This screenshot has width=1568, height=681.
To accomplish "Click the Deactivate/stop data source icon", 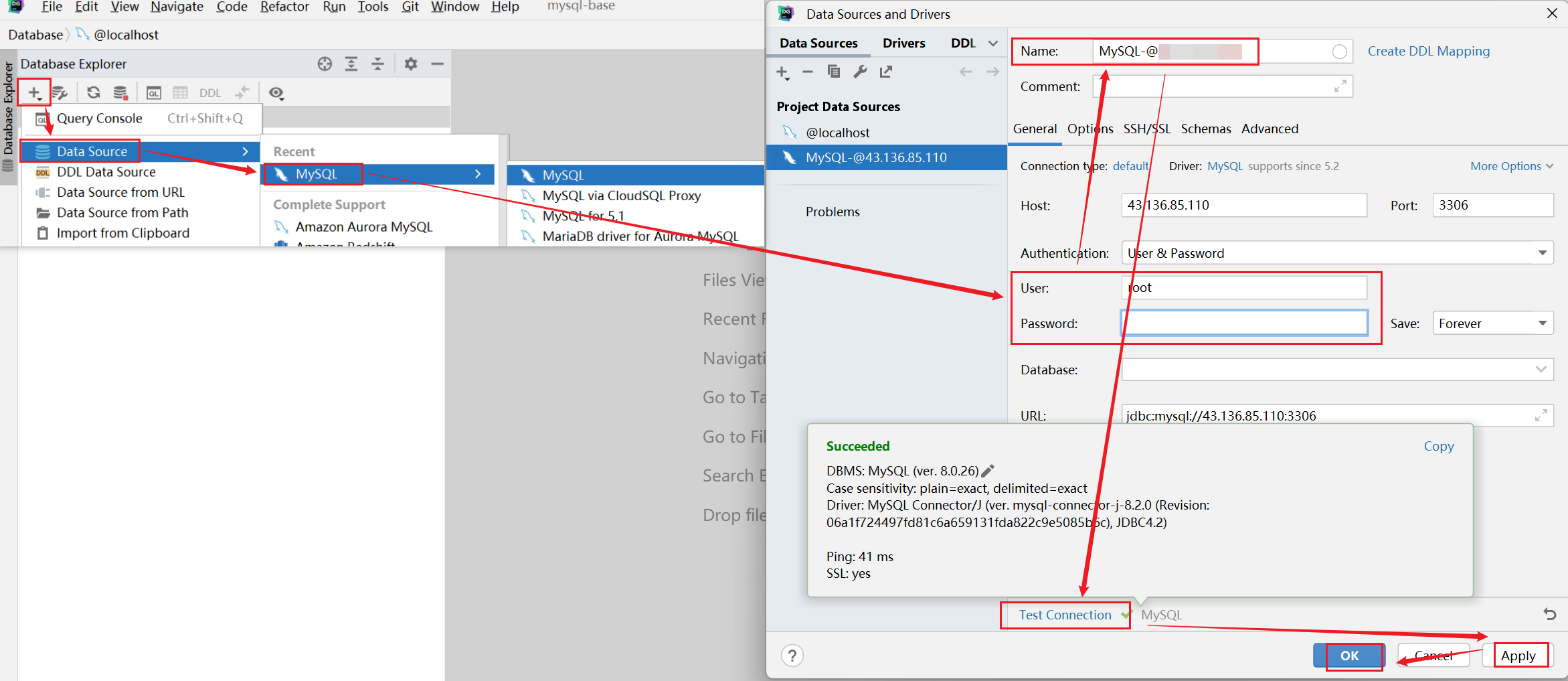I will point(120,92).
